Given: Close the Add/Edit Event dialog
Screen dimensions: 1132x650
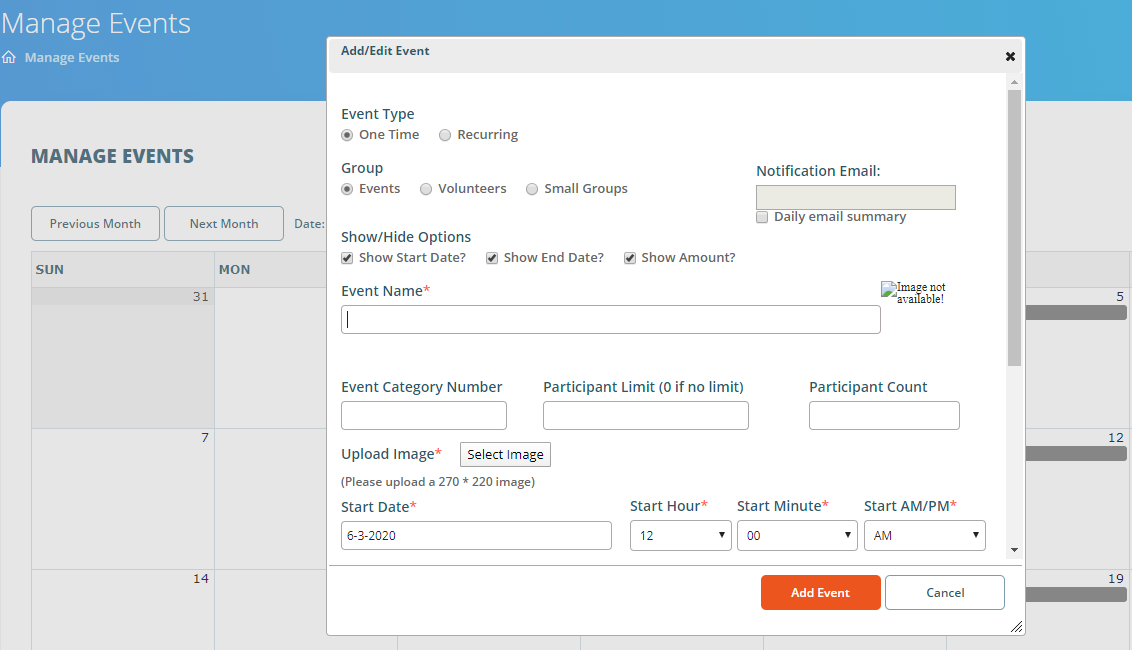Looking at the screenshot, I should coord(1010,56).
